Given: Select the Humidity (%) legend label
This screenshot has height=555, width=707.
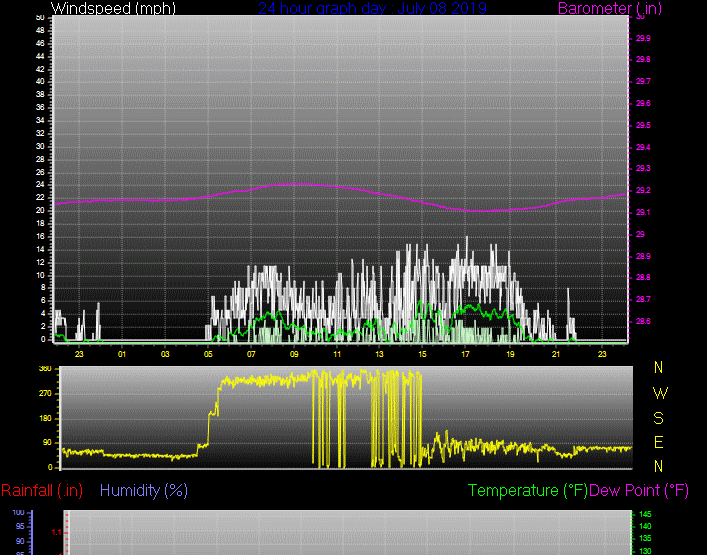Looking at the screenshot, I should (x=144, y=491).
